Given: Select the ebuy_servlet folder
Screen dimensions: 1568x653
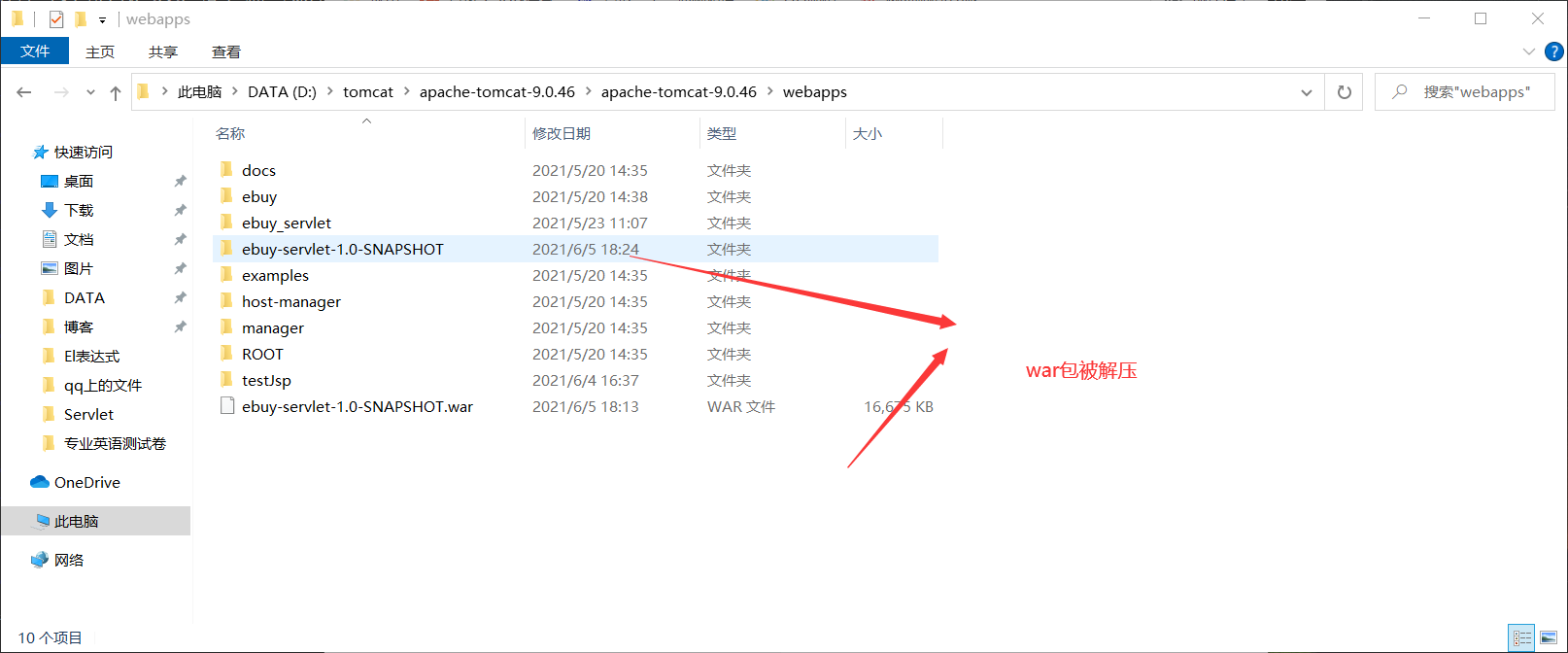Looking at the screenshot, I should (575, 223).
